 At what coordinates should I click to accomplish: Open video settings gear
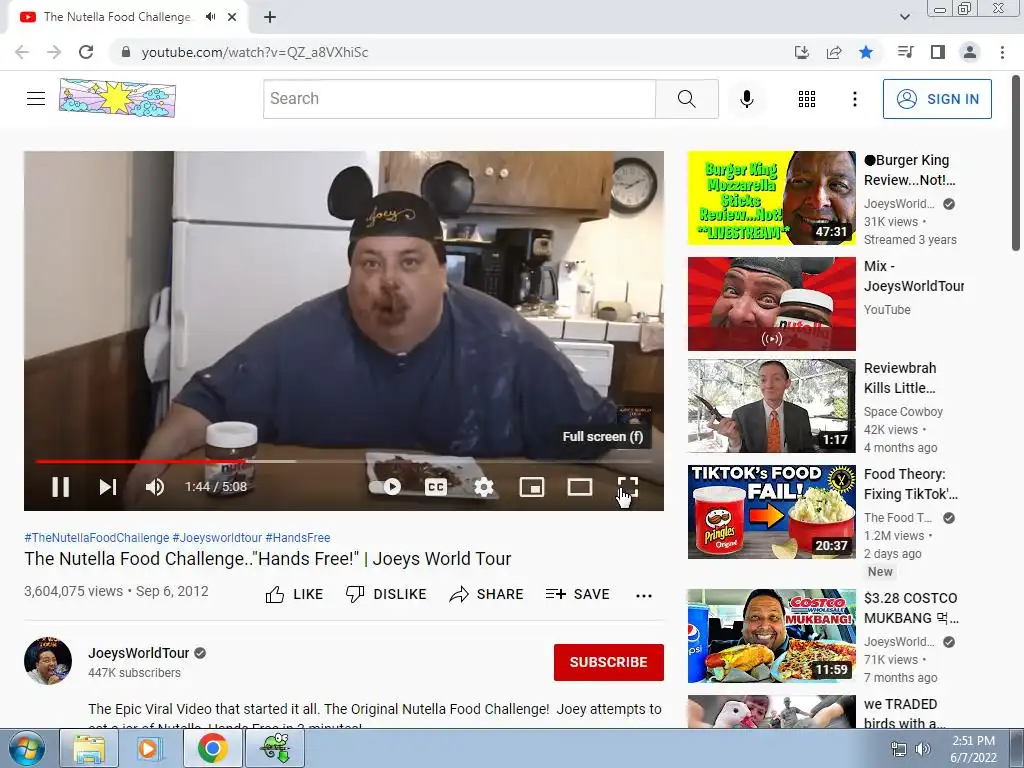pos(483,487)
